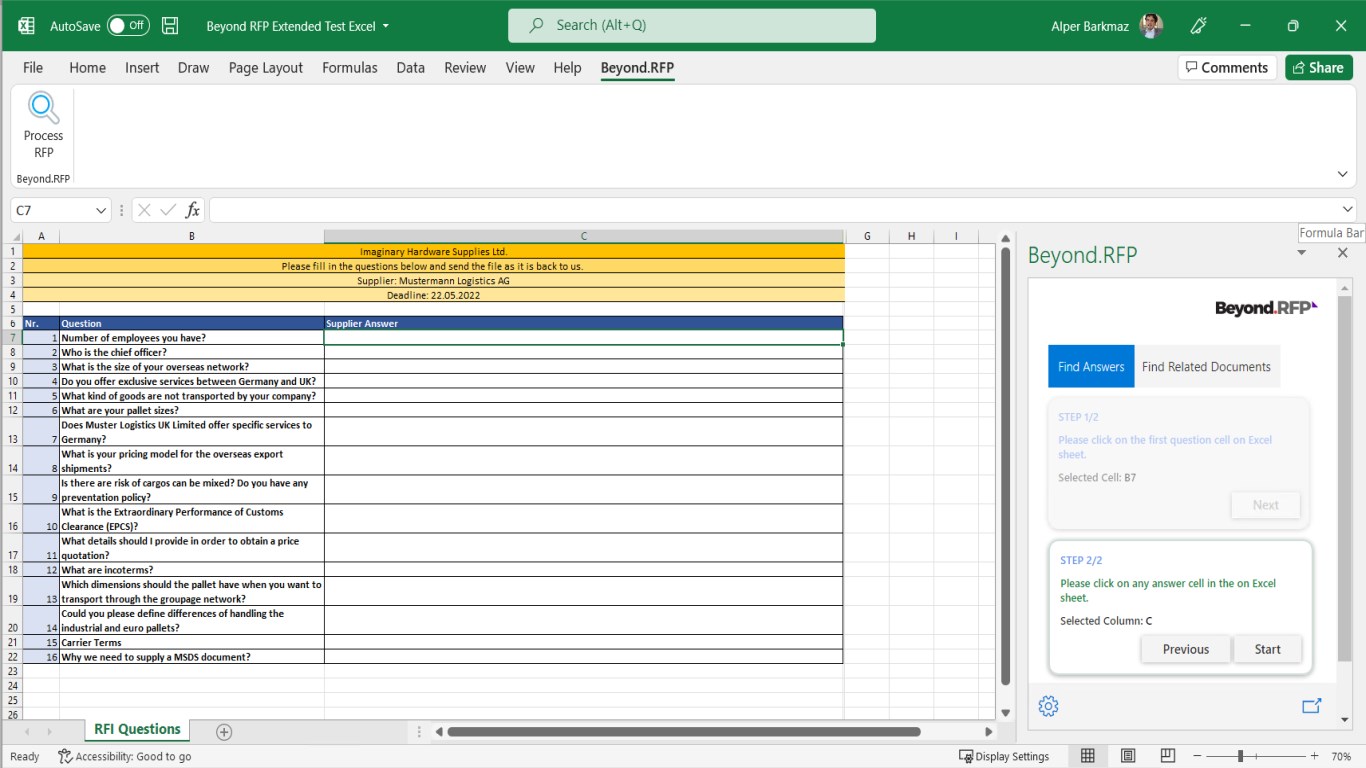Open the Insert Function (fx) dialog
Screen dimensions: 1366x768
click(x=191, y=209)
